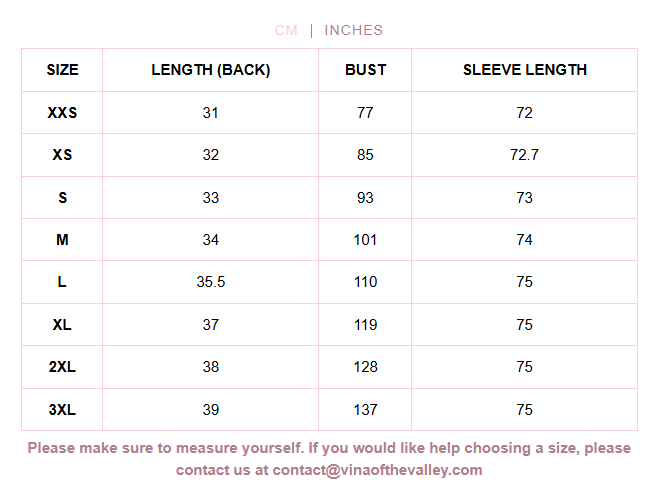Select the 3XL size row label
Image resolution: width=658 pixels, height=492 pixels.
click(62, 409)
